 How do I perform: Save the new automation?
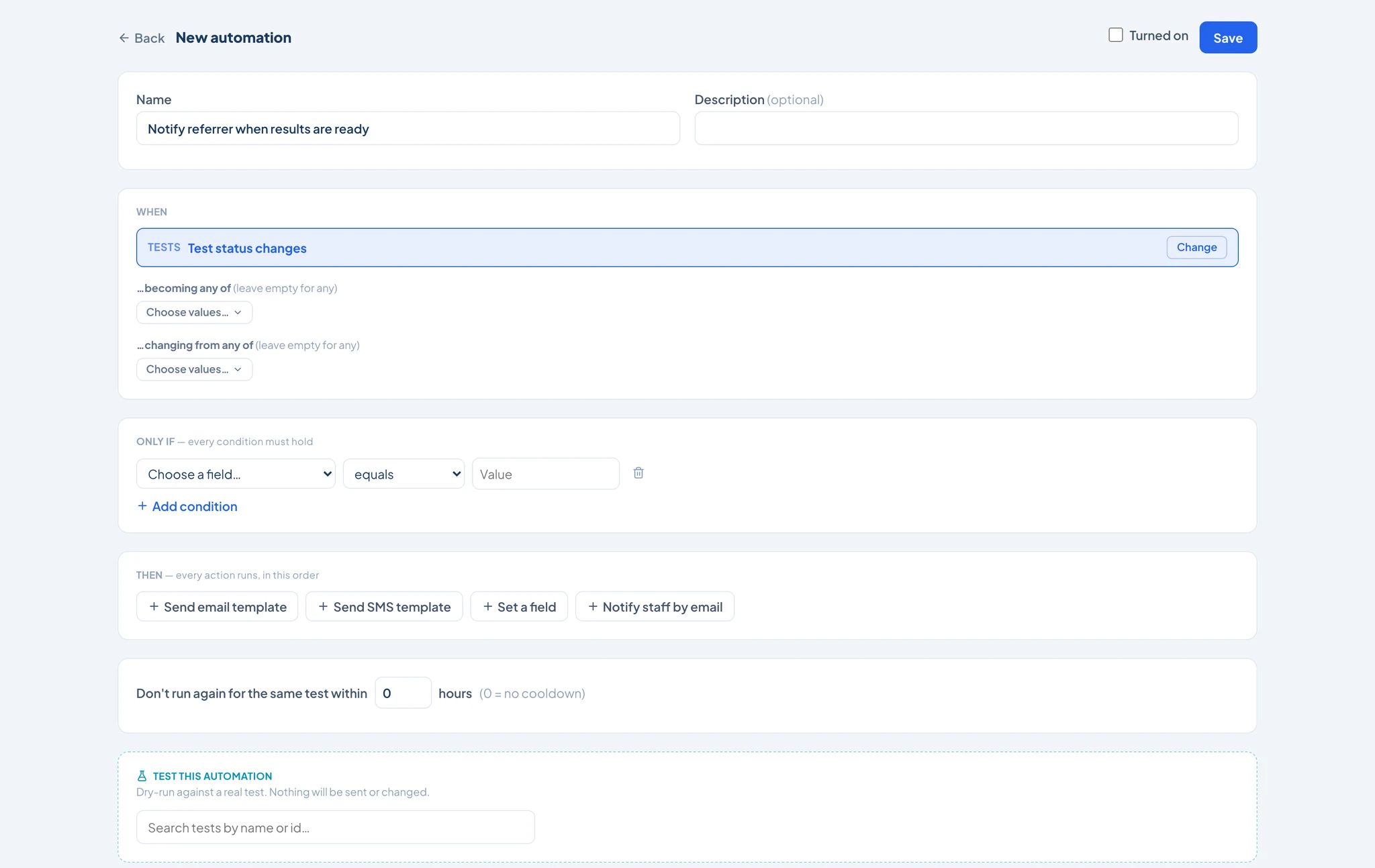click(x=1228, y=38)
